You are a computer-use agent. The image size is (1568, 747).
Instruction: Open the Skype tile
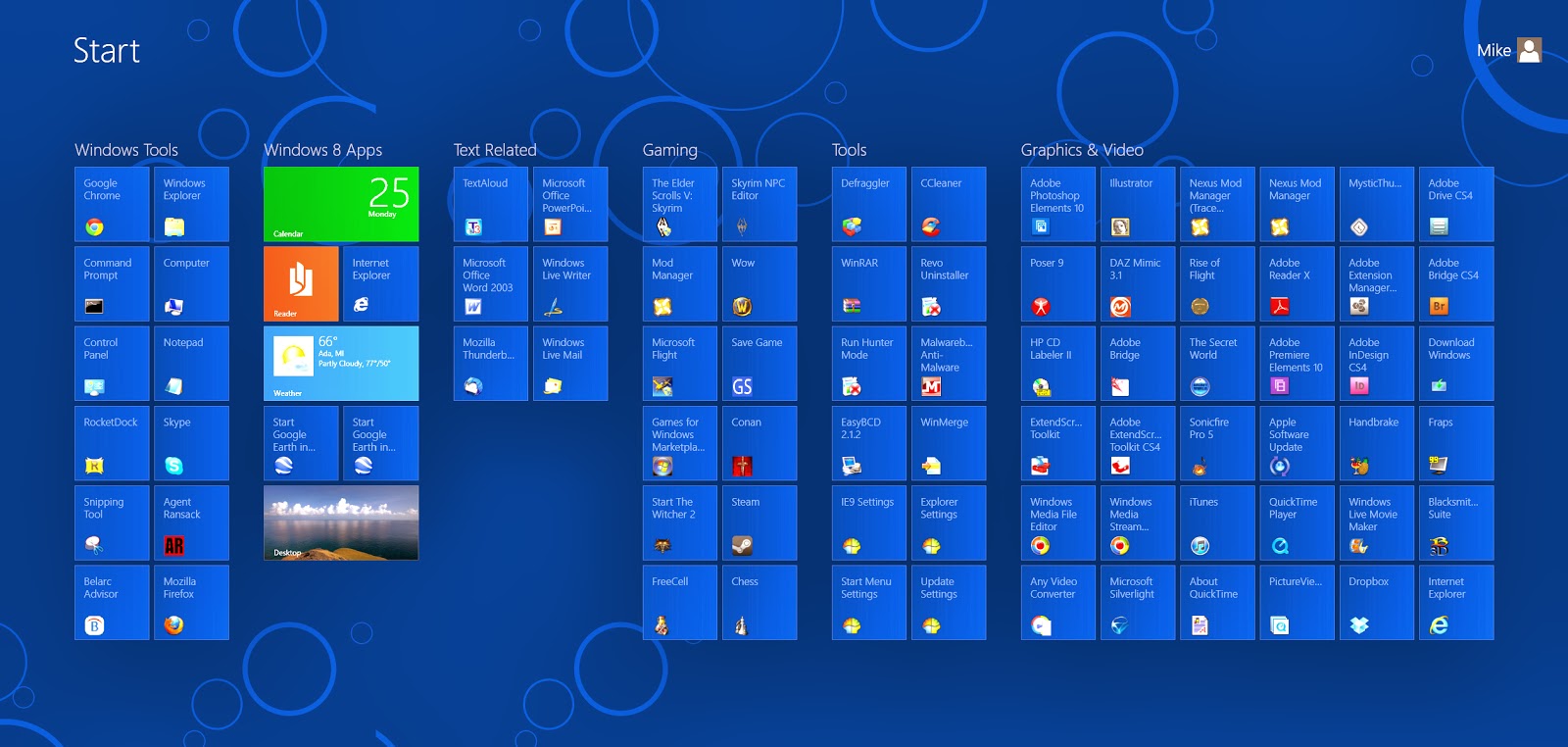click(x=191, y=443)
